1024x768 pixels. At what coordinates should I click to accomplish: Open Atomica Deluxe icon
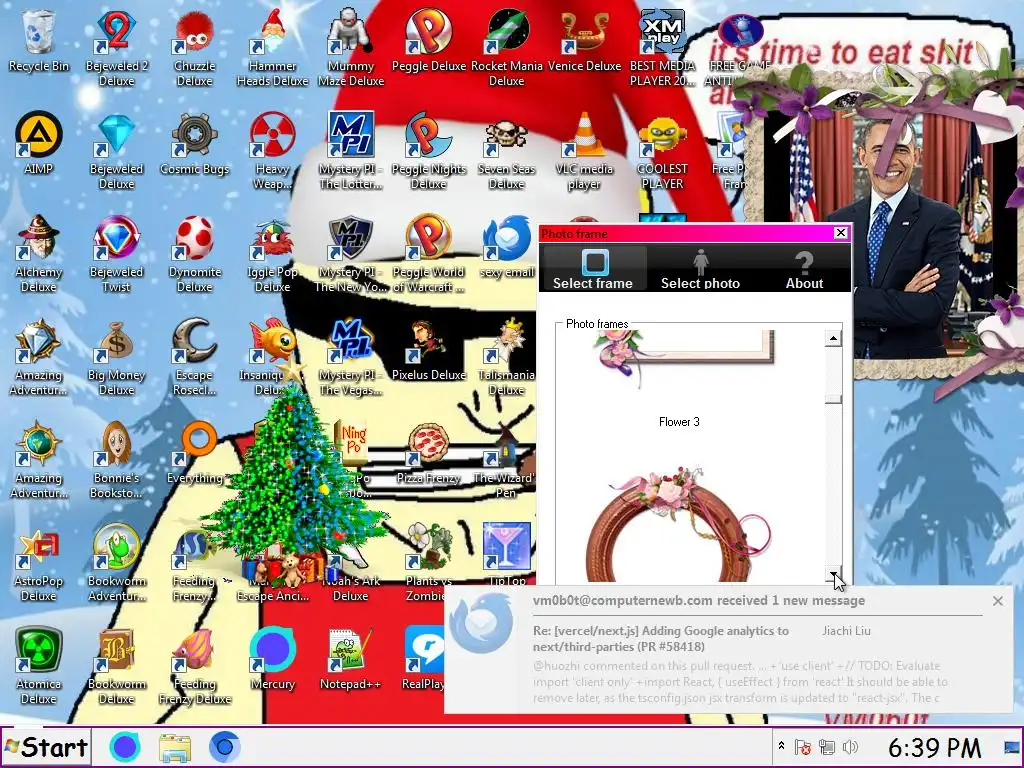(x=39, y=666)
